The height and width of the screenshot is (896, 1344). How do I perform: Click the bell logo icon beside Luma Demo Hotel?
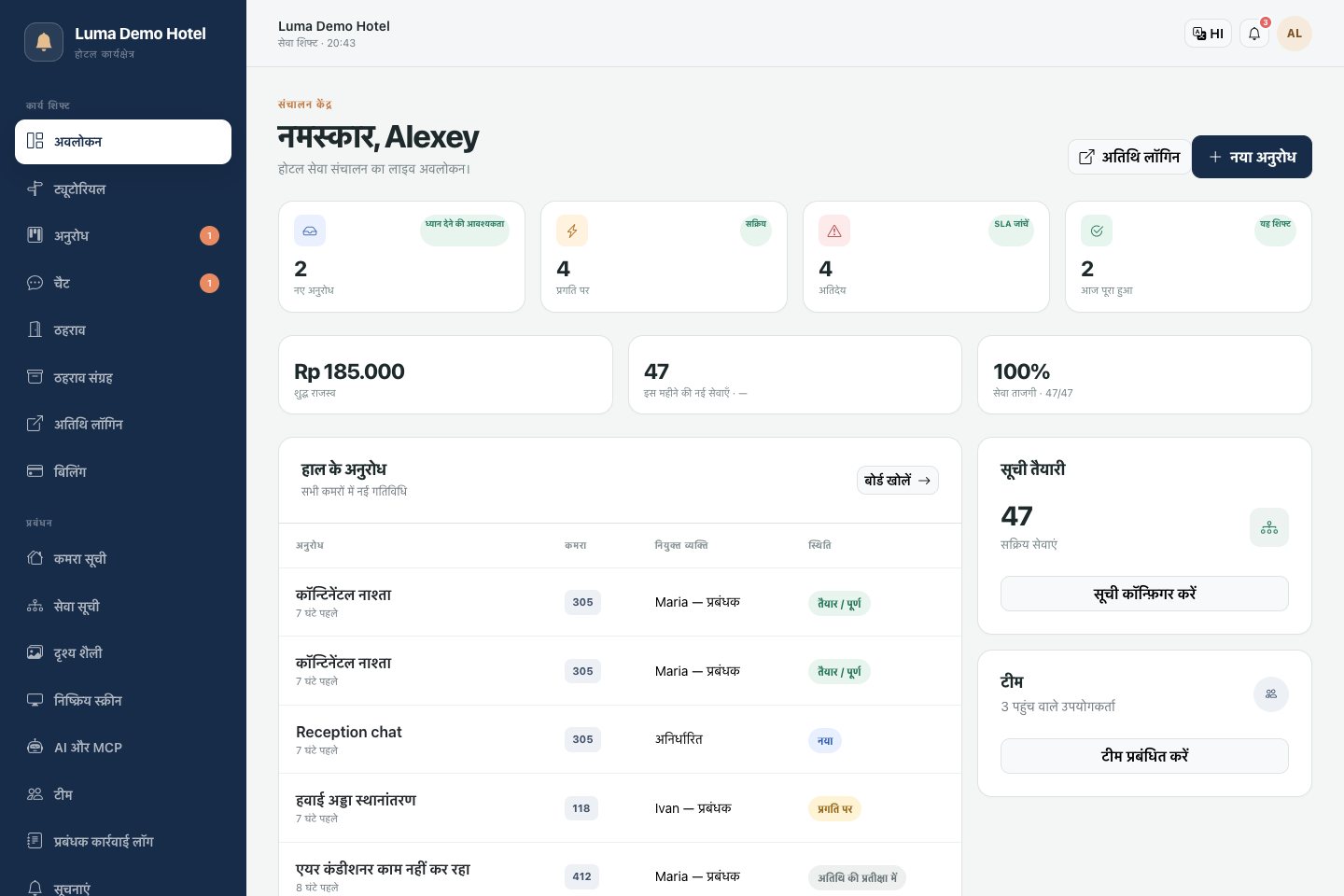(x=44, y=42)
